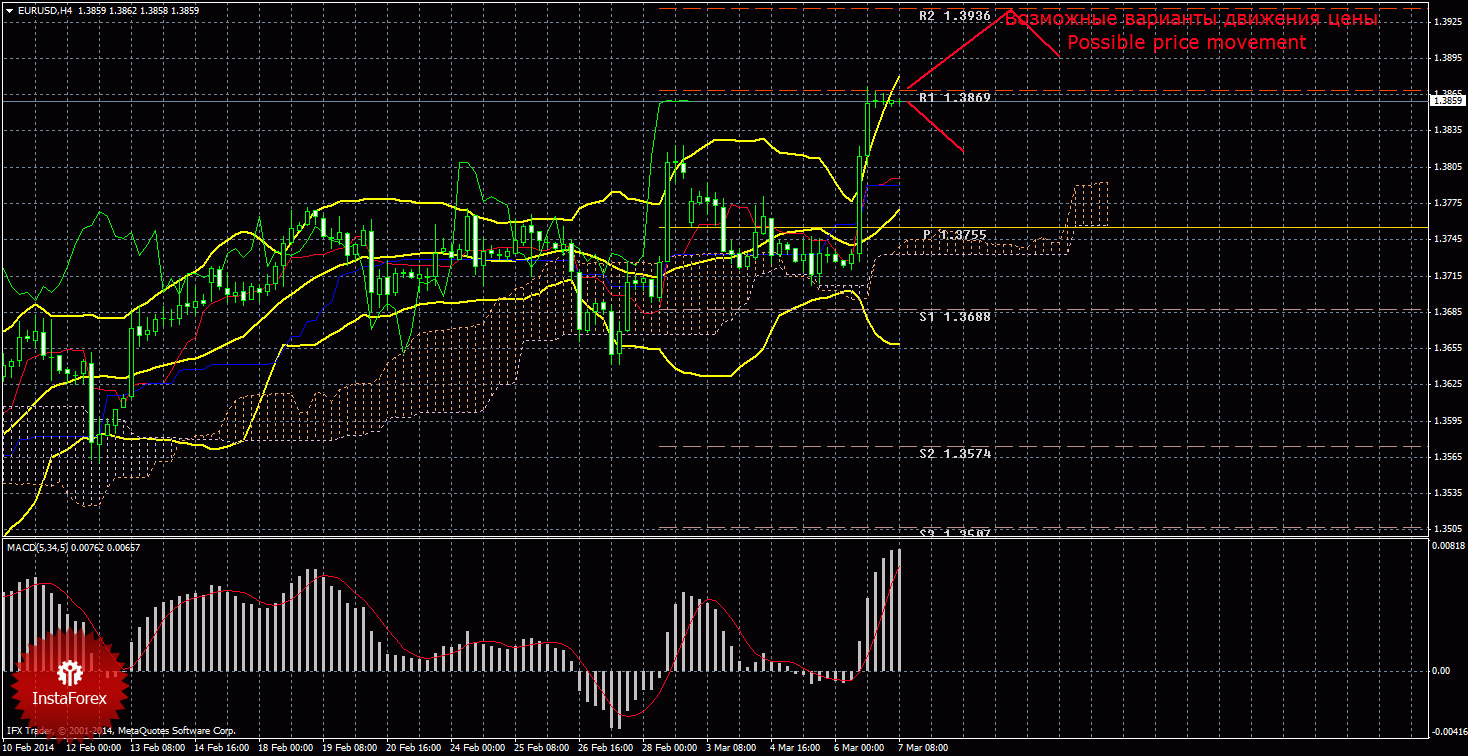Screen dimensions: 1468x756
Task: Click 1.3835 on the price axis
Action: click(1446, 130)
